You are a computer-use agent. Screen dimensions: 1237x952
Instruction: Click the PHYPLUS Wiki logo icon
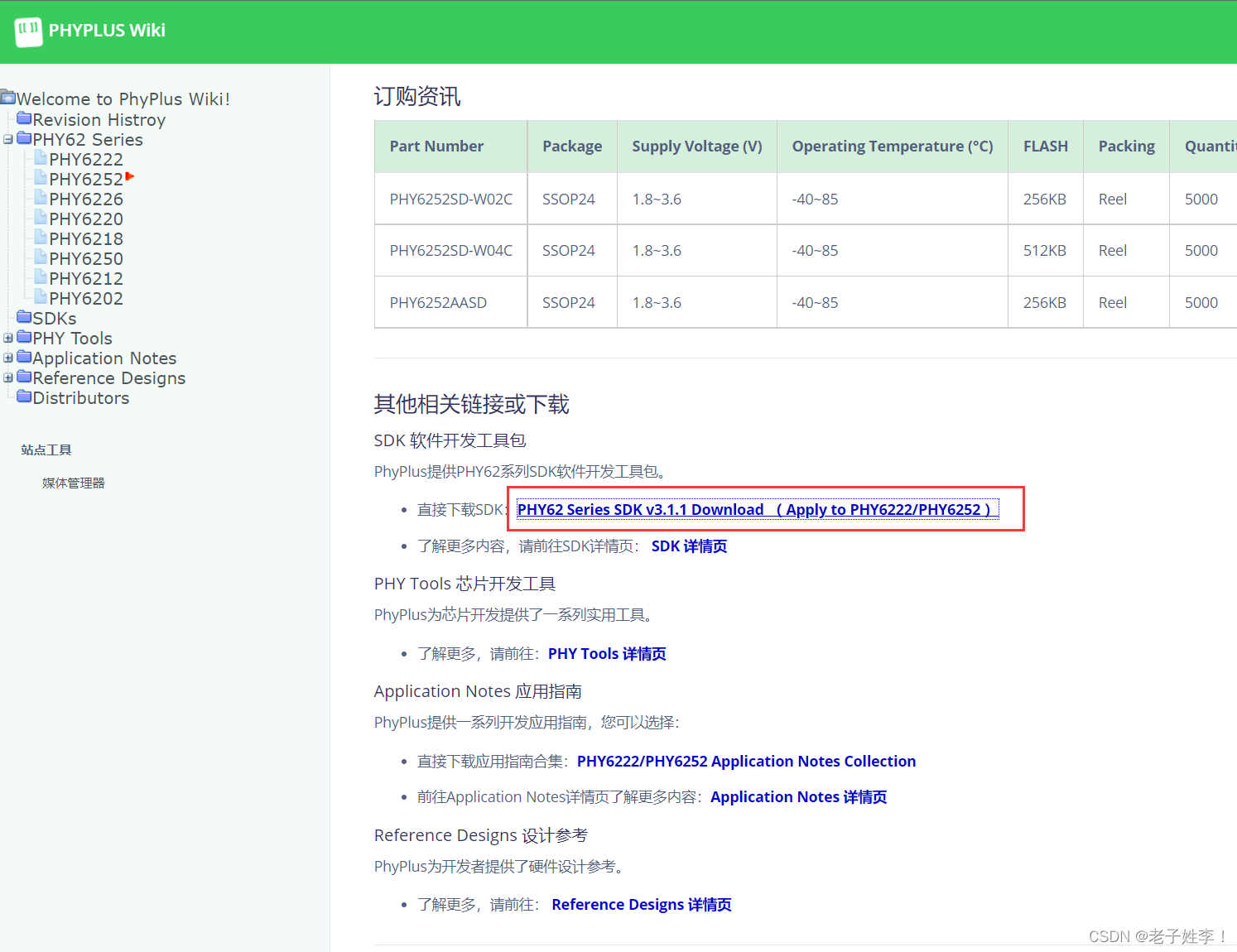pos(28,31)
